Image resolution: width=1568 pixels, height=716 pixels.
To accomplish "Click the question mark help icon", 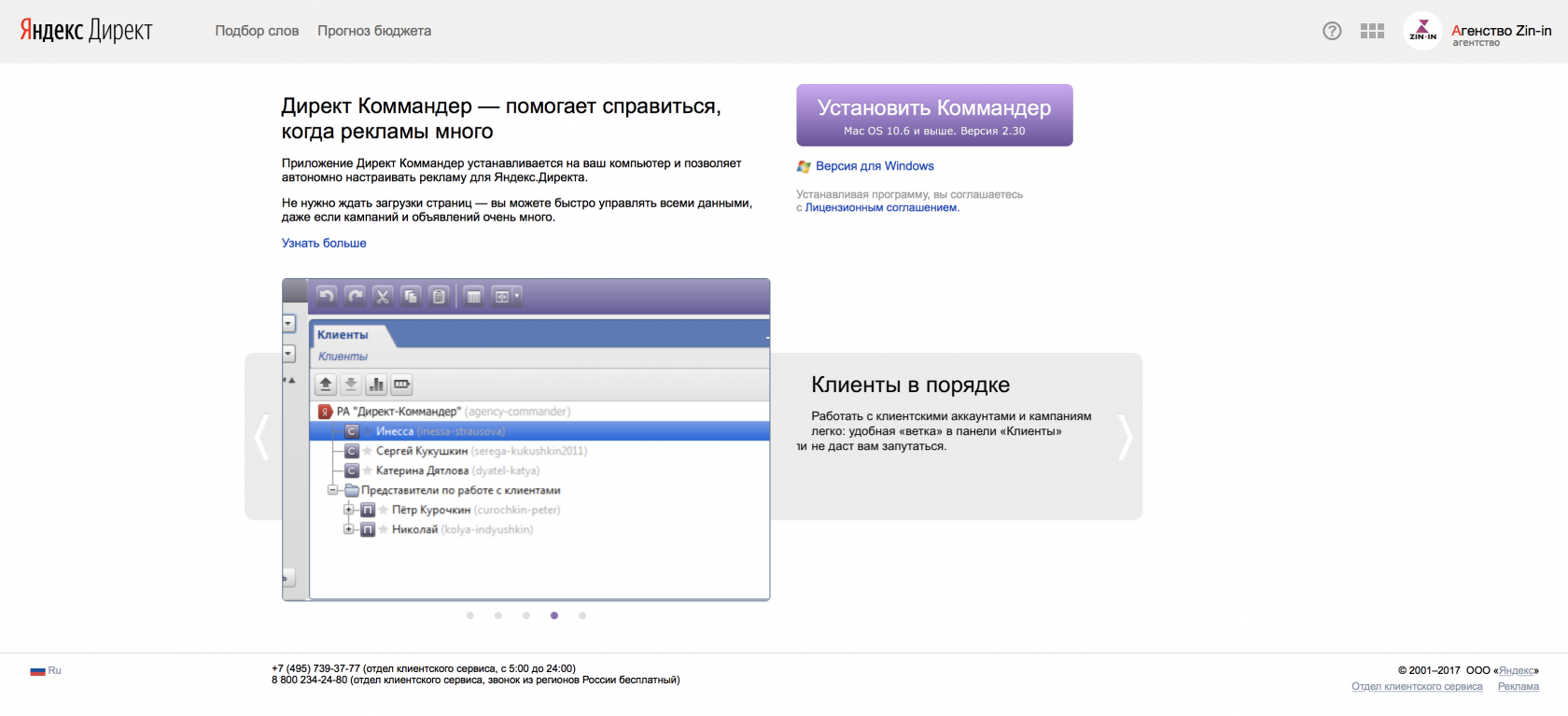I will click(1332, 31).
